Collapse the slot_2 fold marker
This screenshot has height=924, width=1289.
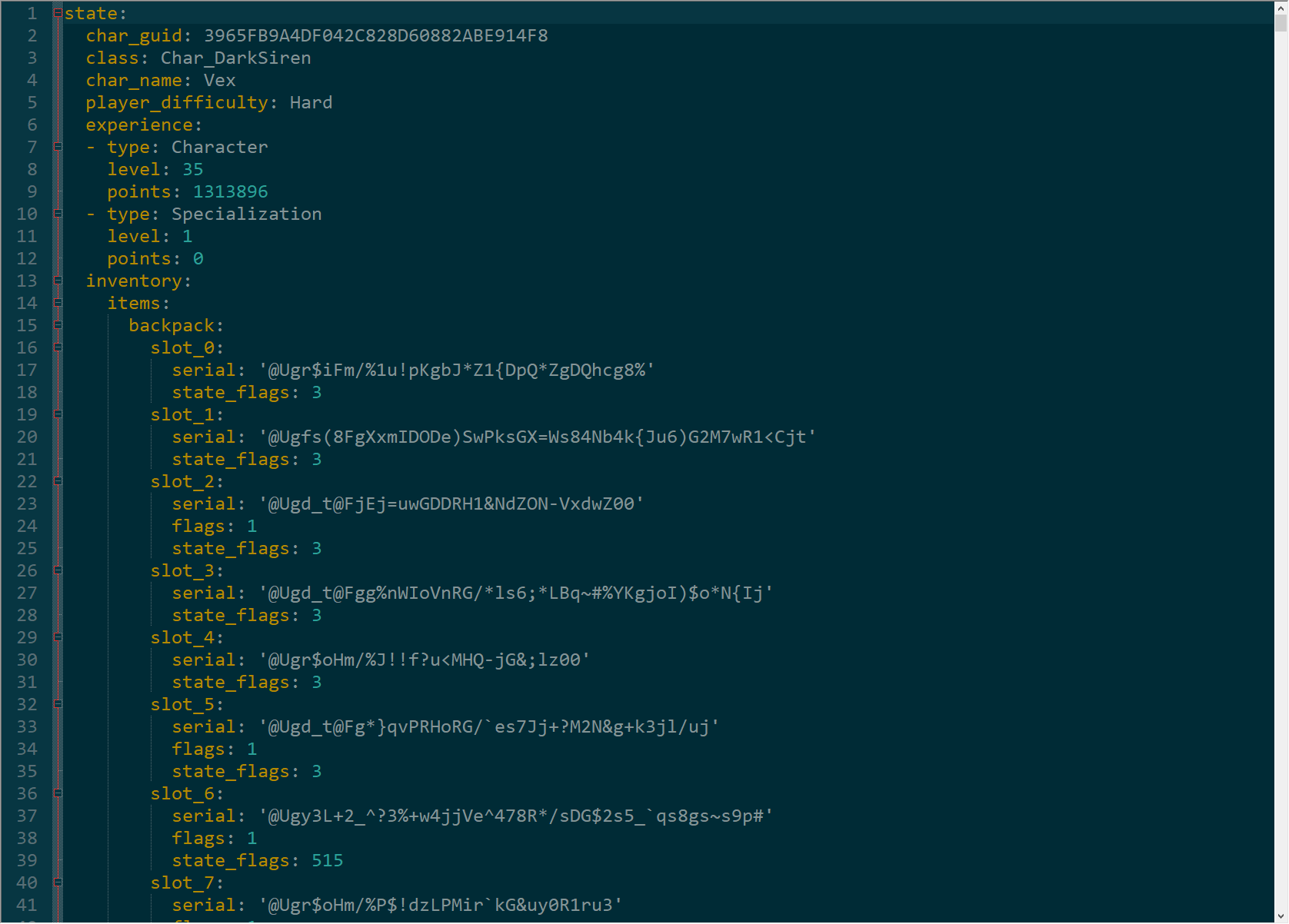[x=58, y=481]
